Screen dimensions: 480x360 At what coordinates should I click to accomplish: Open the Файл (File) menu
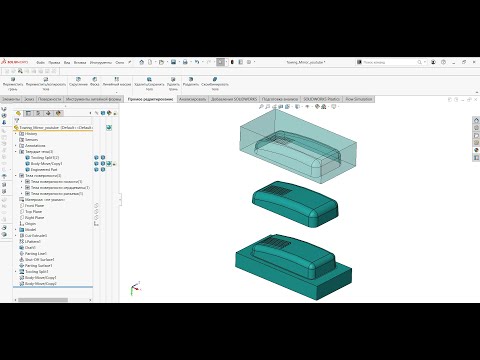40,62
